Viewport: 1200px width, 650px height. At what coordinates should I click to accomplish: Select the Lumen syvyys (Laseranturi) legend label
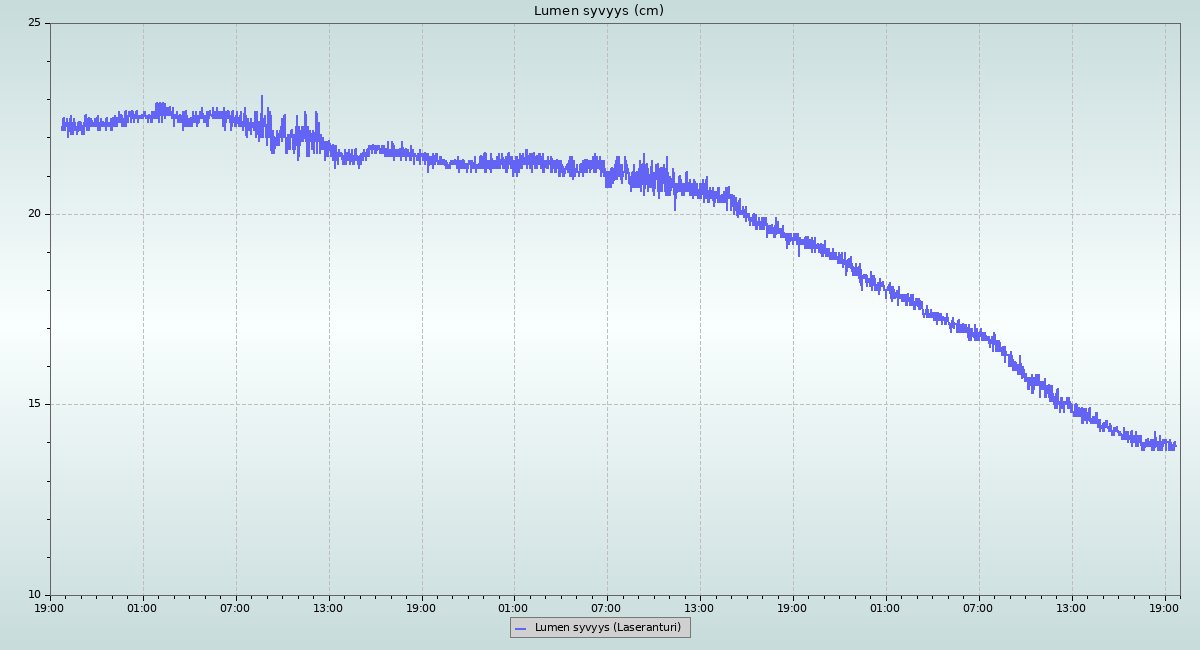[x=607, y=628]
